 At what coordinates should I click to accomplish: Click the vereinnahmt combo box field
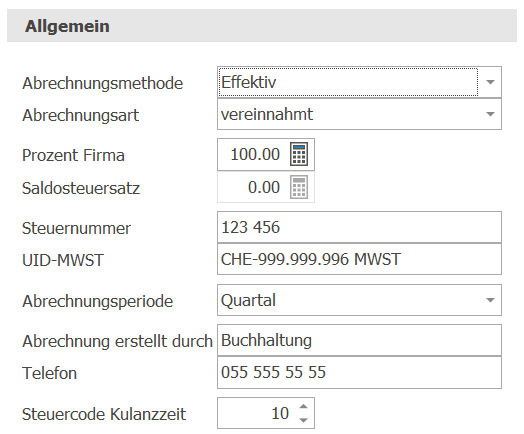coord(359,114)
